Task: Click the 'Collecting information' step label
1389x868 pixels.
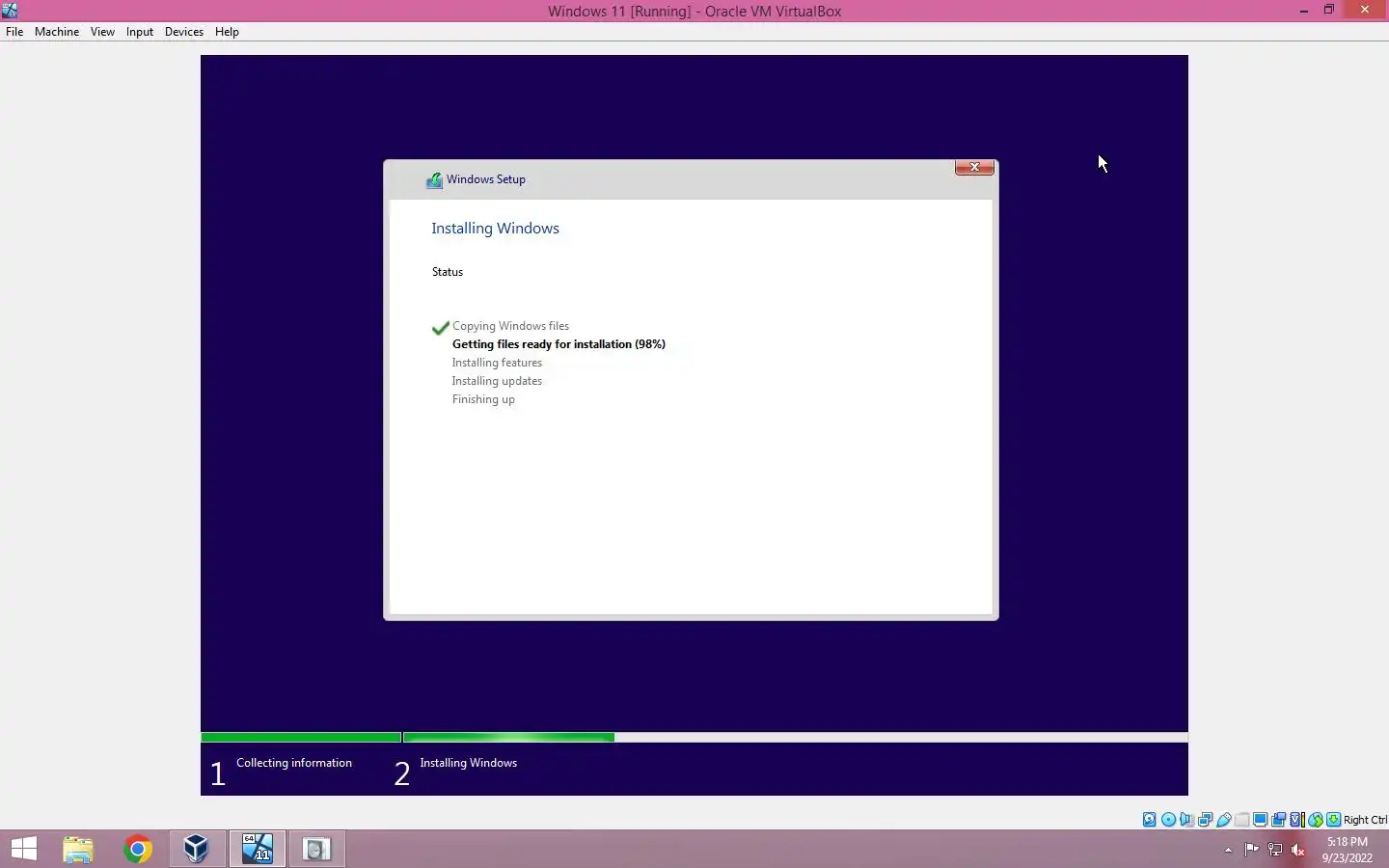Action: tap(294, 763)
